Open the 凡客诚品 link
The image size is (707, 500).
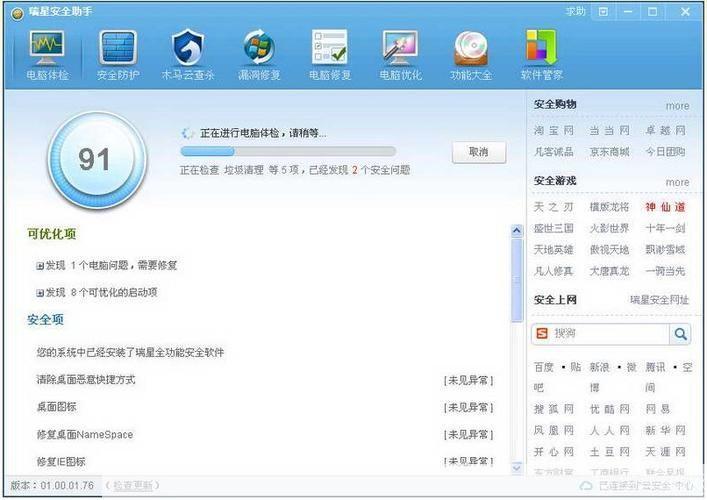pos(554,152)
